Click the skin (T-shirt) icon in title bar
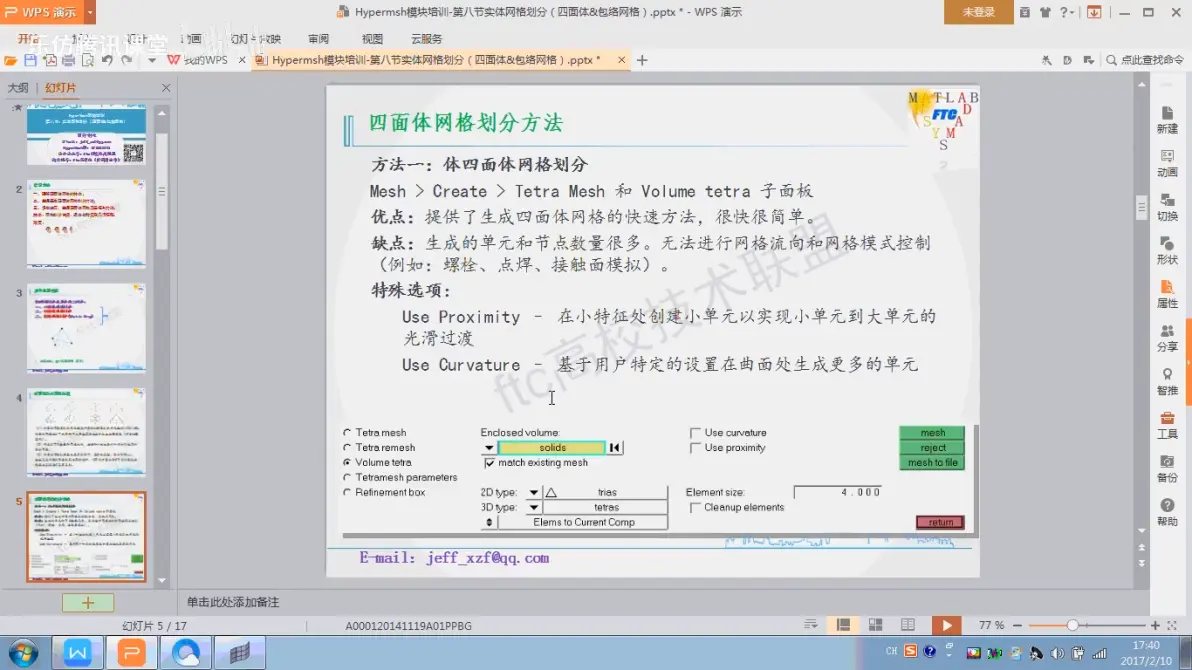The width and height of the screenshot is (1192, 670). (x=1045, y=12)
